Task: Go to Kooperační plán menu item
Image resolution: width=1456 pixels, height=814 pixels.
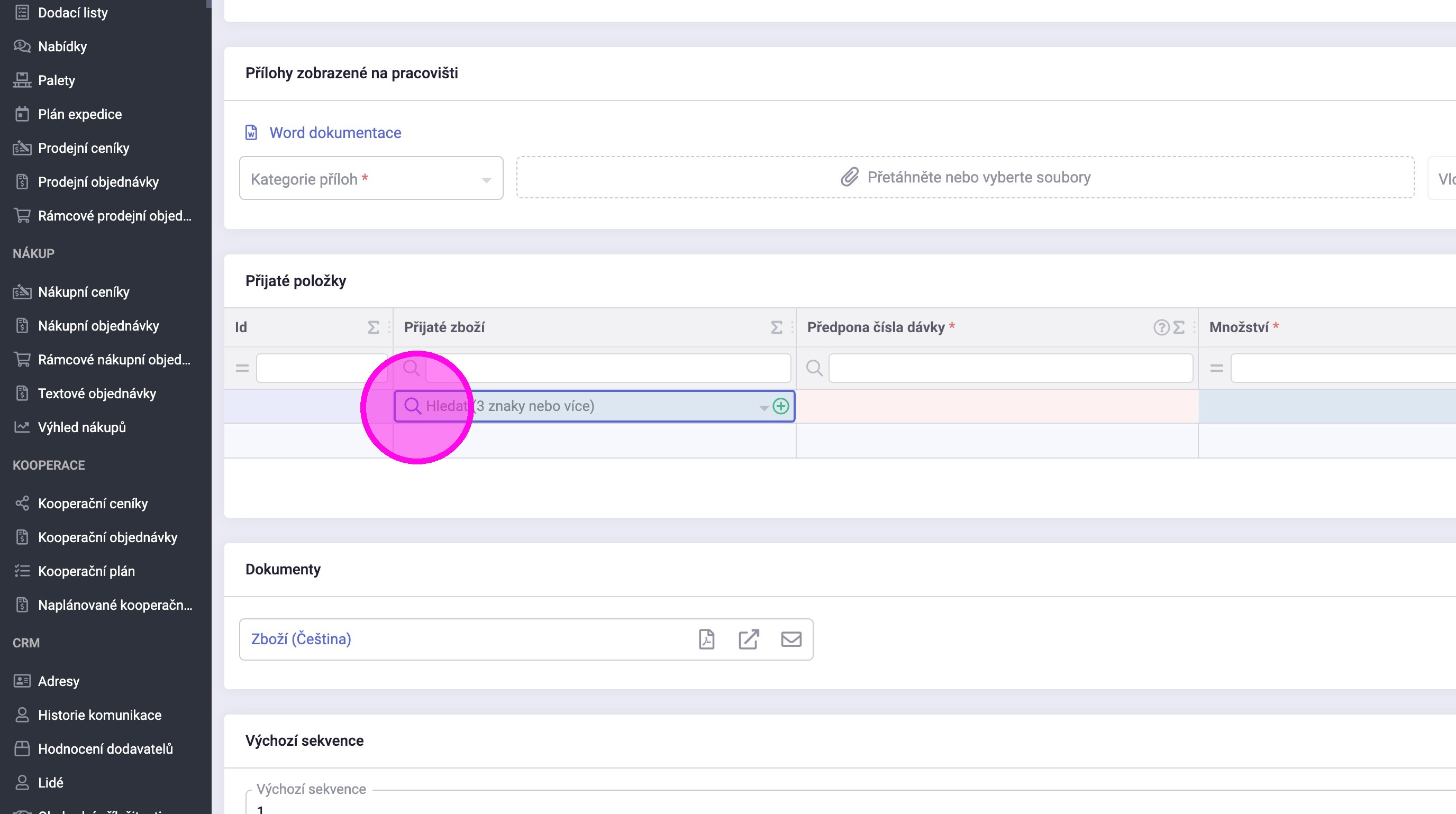Action: (86, 571)
